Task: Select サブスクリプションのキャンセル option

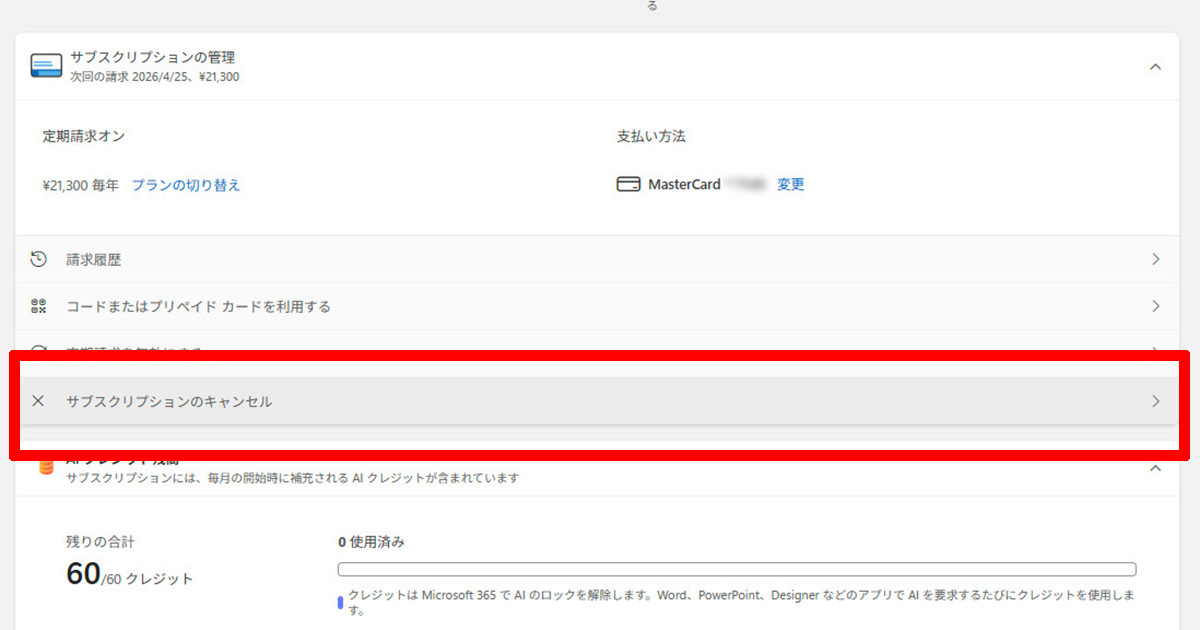Action: [x=597, y=401]
